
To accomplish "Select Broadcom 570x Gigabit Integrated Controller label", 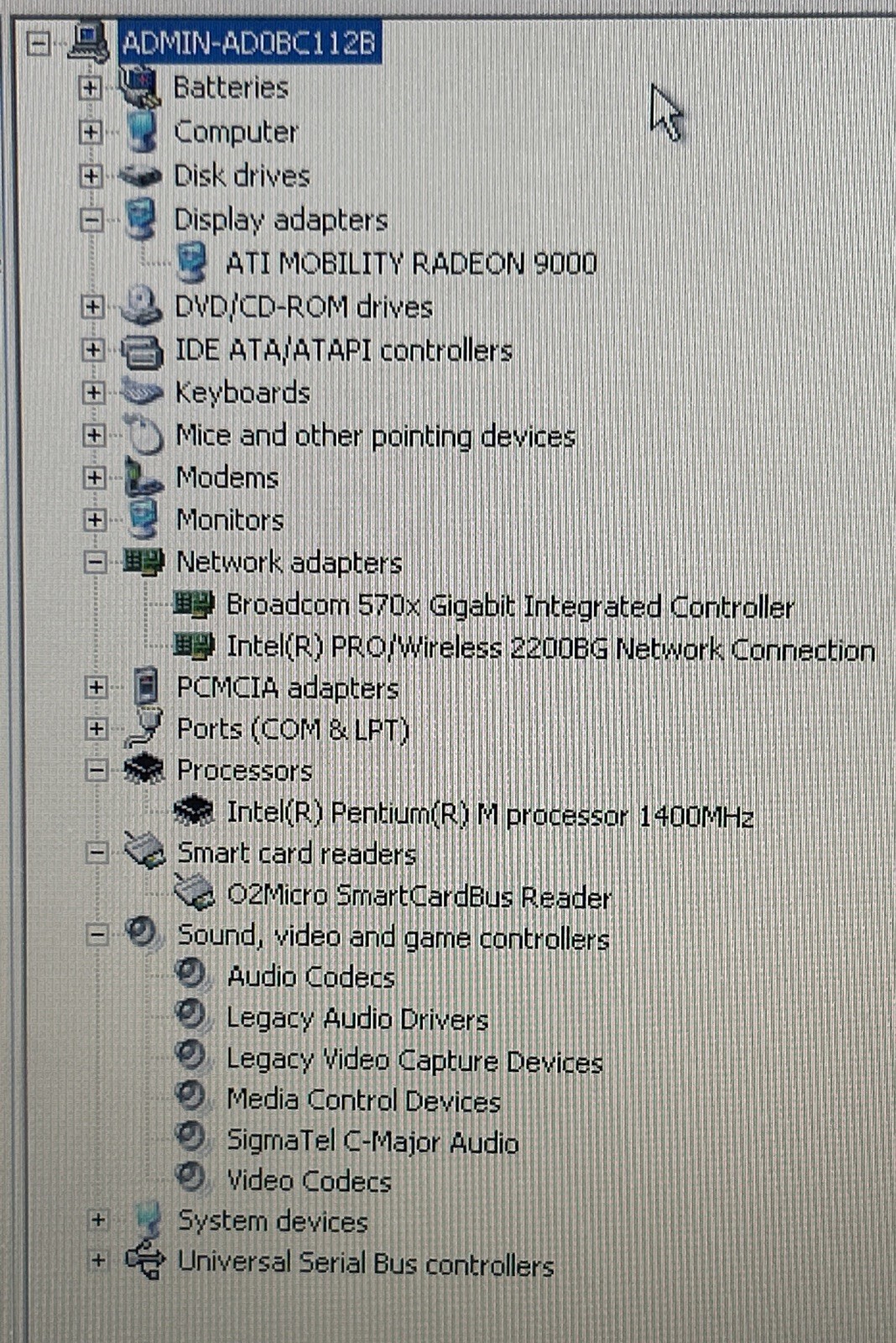I will click(x=510, y=605).
